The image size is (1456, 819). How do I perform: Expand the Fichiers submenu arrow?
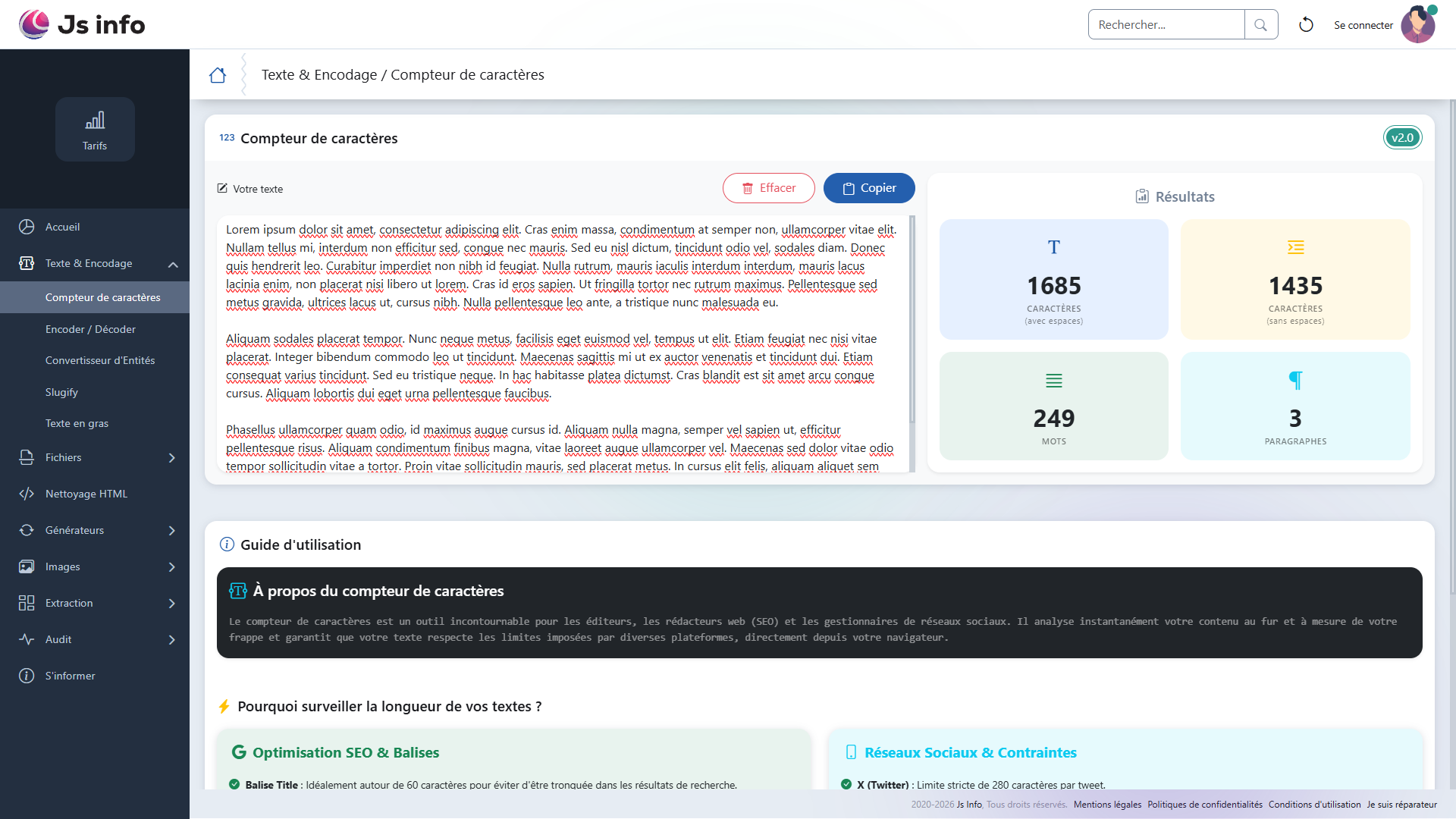click(x=172, y=458)
